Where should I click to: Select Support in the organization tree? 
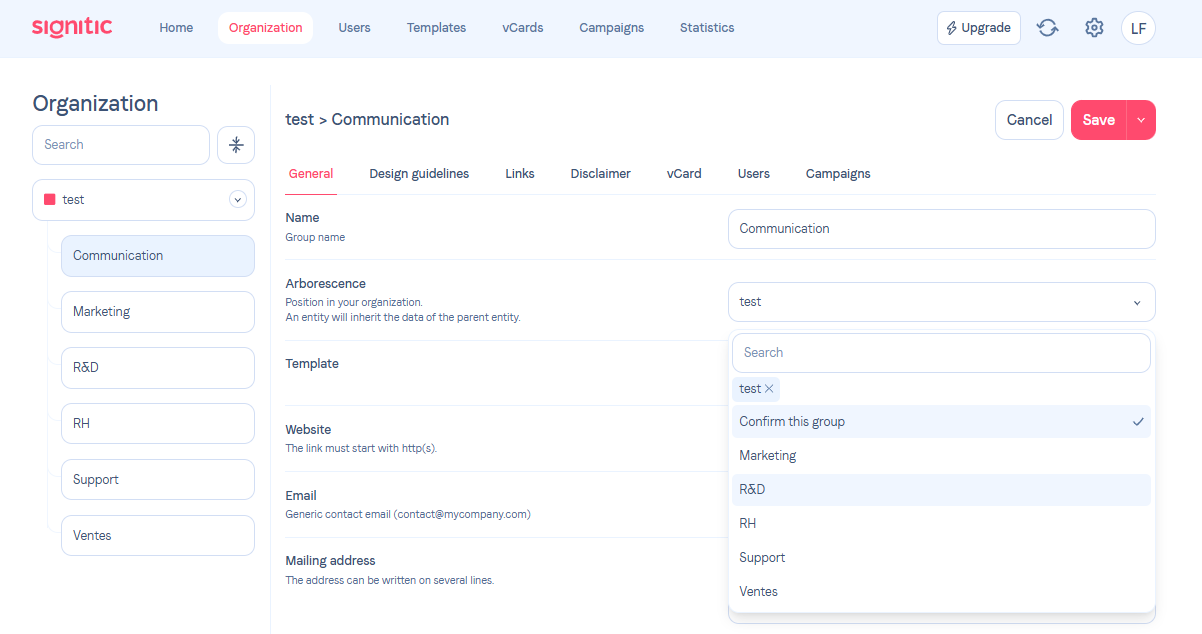[x=158, y=480]
